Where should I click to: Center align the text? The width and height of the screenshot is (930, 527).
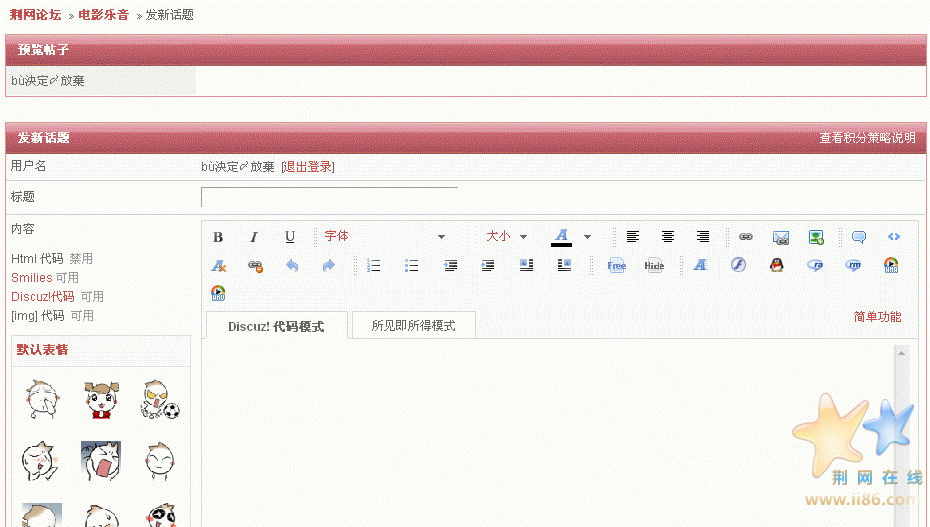668,237
